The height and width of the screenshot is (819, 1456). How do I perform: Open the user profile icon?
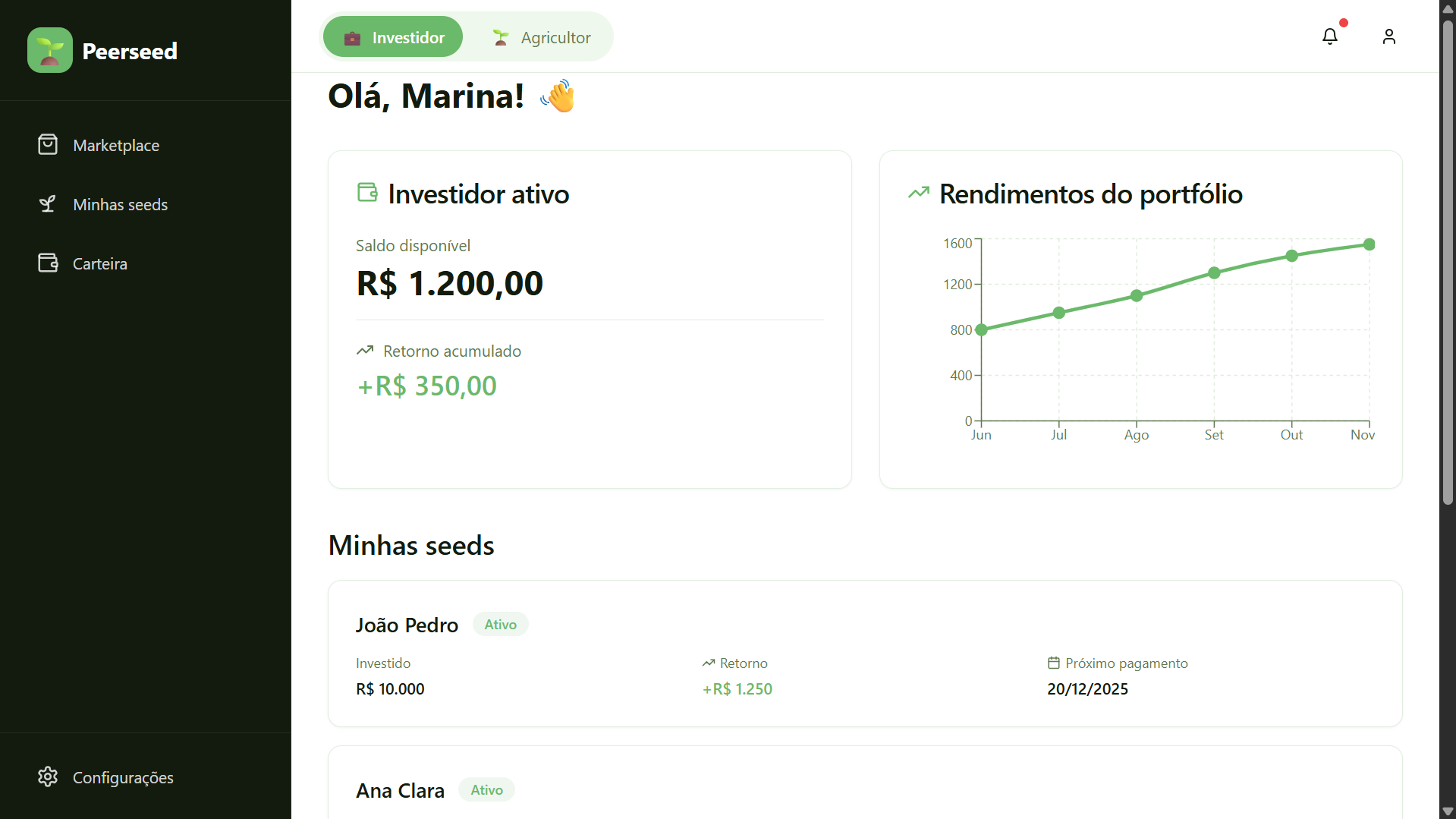coord(1388,36)
